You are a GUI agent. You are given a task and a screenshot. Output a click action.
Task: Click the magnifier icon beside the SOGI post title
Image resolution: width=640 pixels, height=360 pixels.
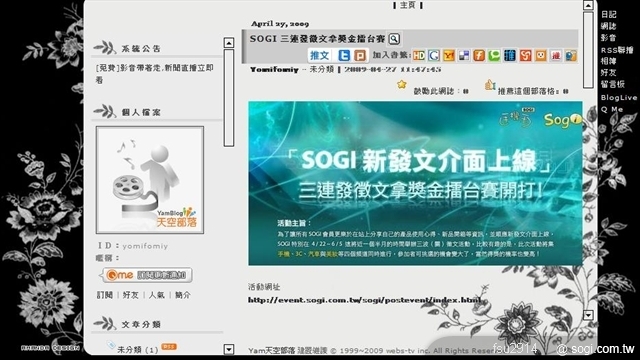pyautogui.click(x=394, y=39)
